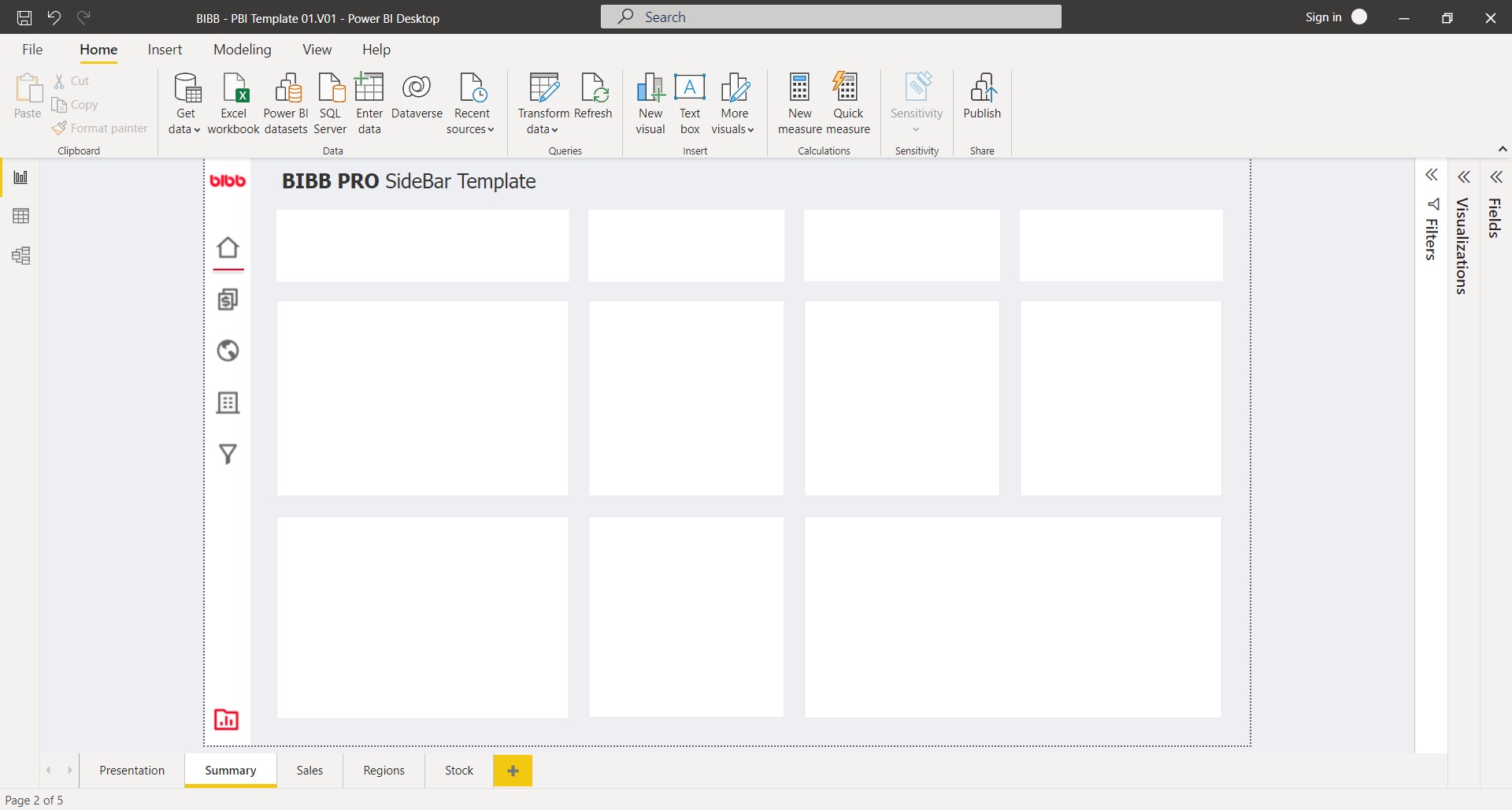This screenshot has height=810, width=1512.
Task: Open the Text box tool
Action: [690, 102]
